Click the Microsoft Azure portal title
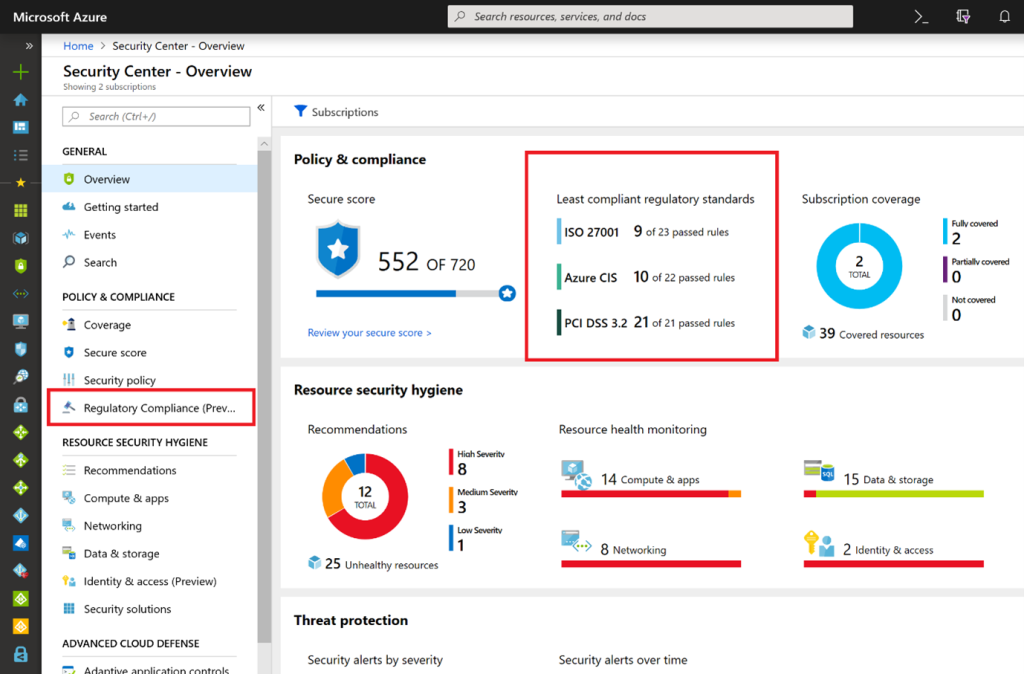Viewport: 1024px width, 674px height. tap(60, 17)
